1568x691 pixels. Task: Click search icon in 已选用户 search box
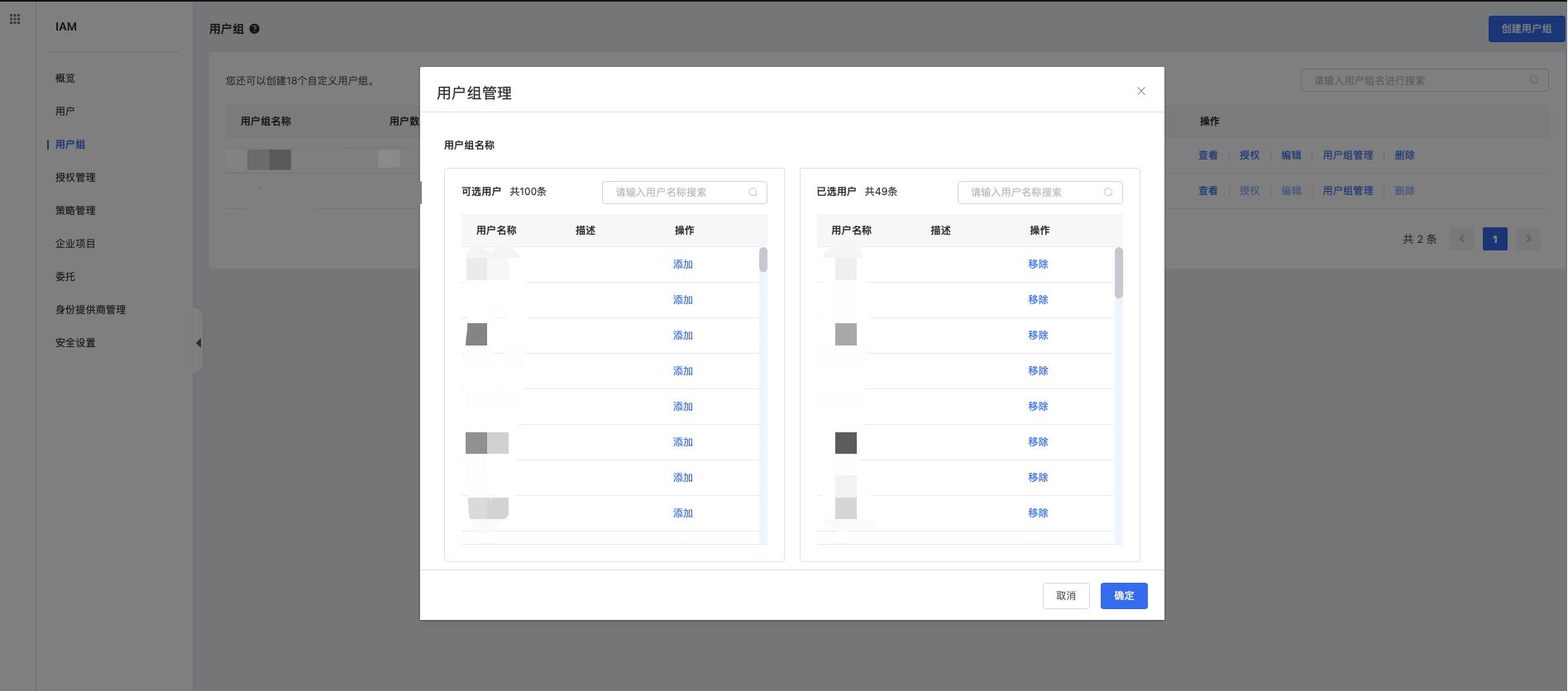click(1108, 193)
